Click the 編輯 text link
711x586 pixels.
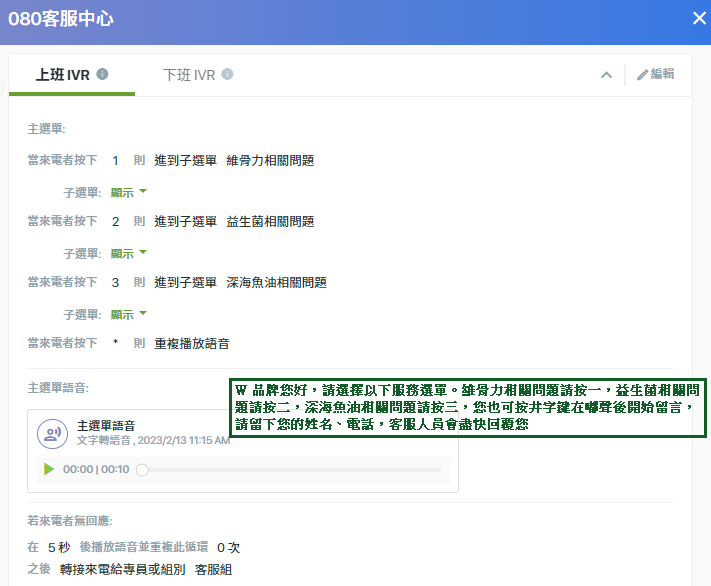(x=662, y=74)
